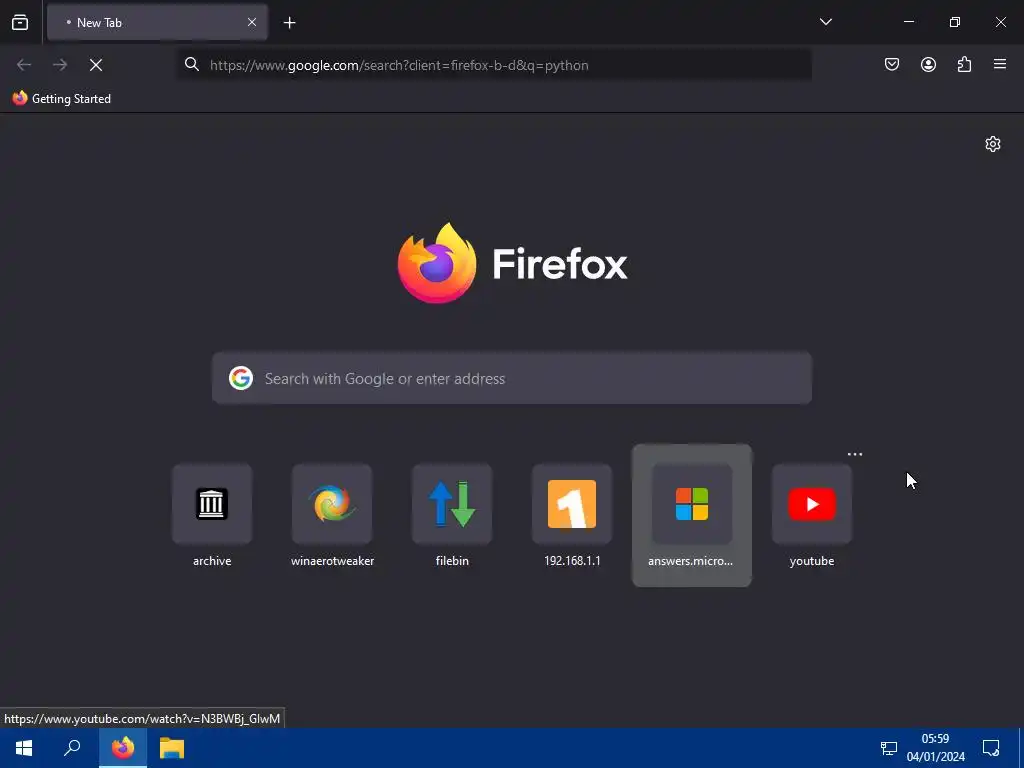The image size is (1024, 768).
Task: Open Firefox account menu
Action: pyautogui.click(x=928, y=64)
